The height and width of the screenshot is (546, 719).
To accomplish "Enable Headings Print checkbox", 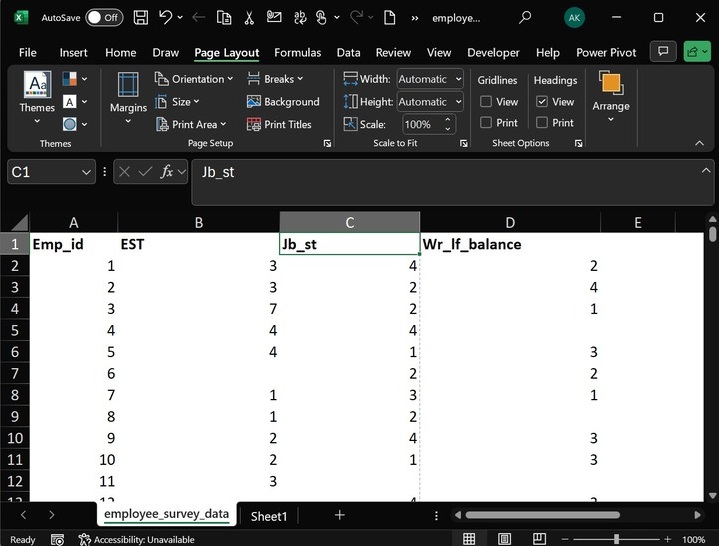I will click(x=542, y=122).
